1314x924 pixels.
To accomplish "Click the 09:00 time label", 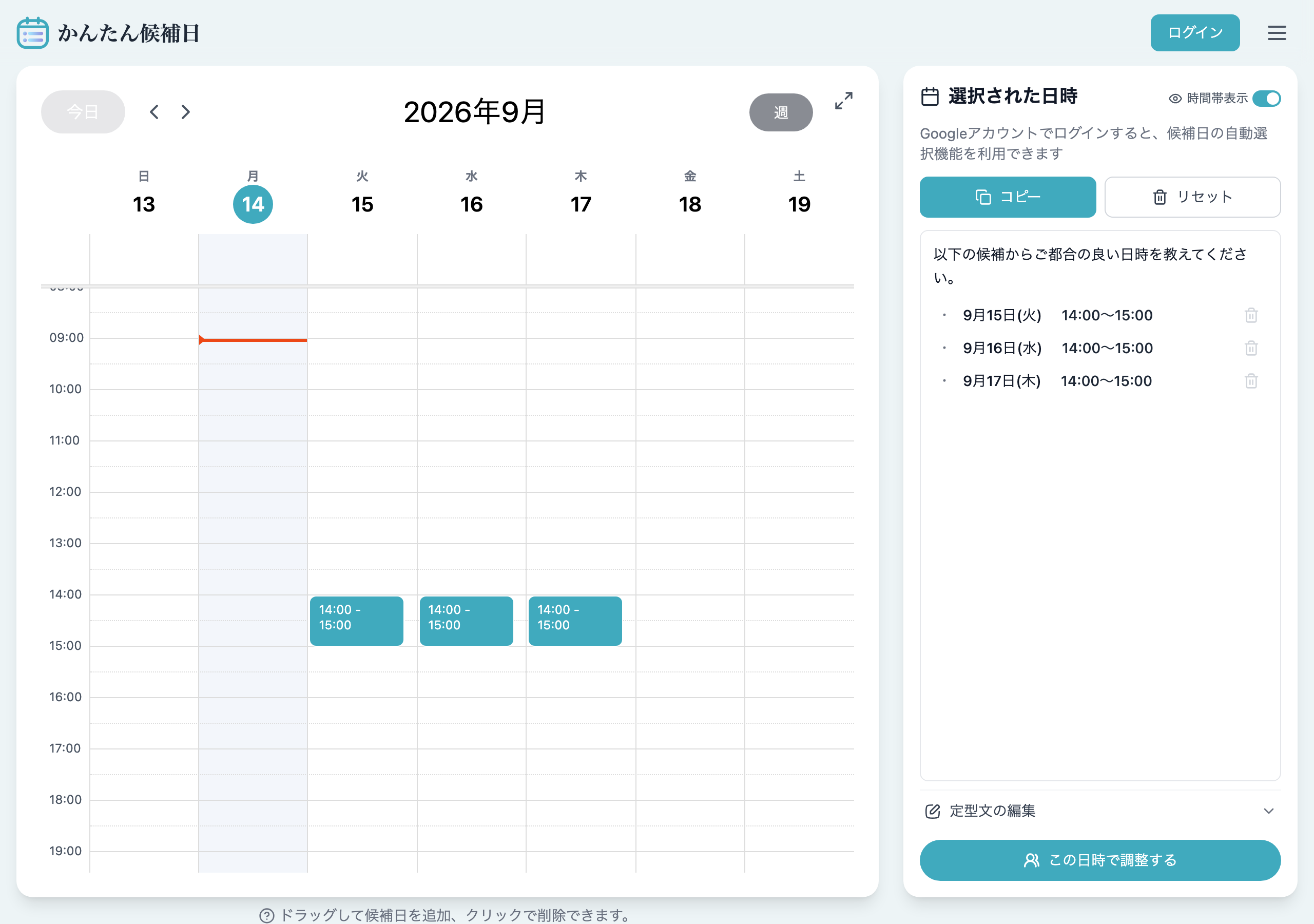I will point(66,338).
